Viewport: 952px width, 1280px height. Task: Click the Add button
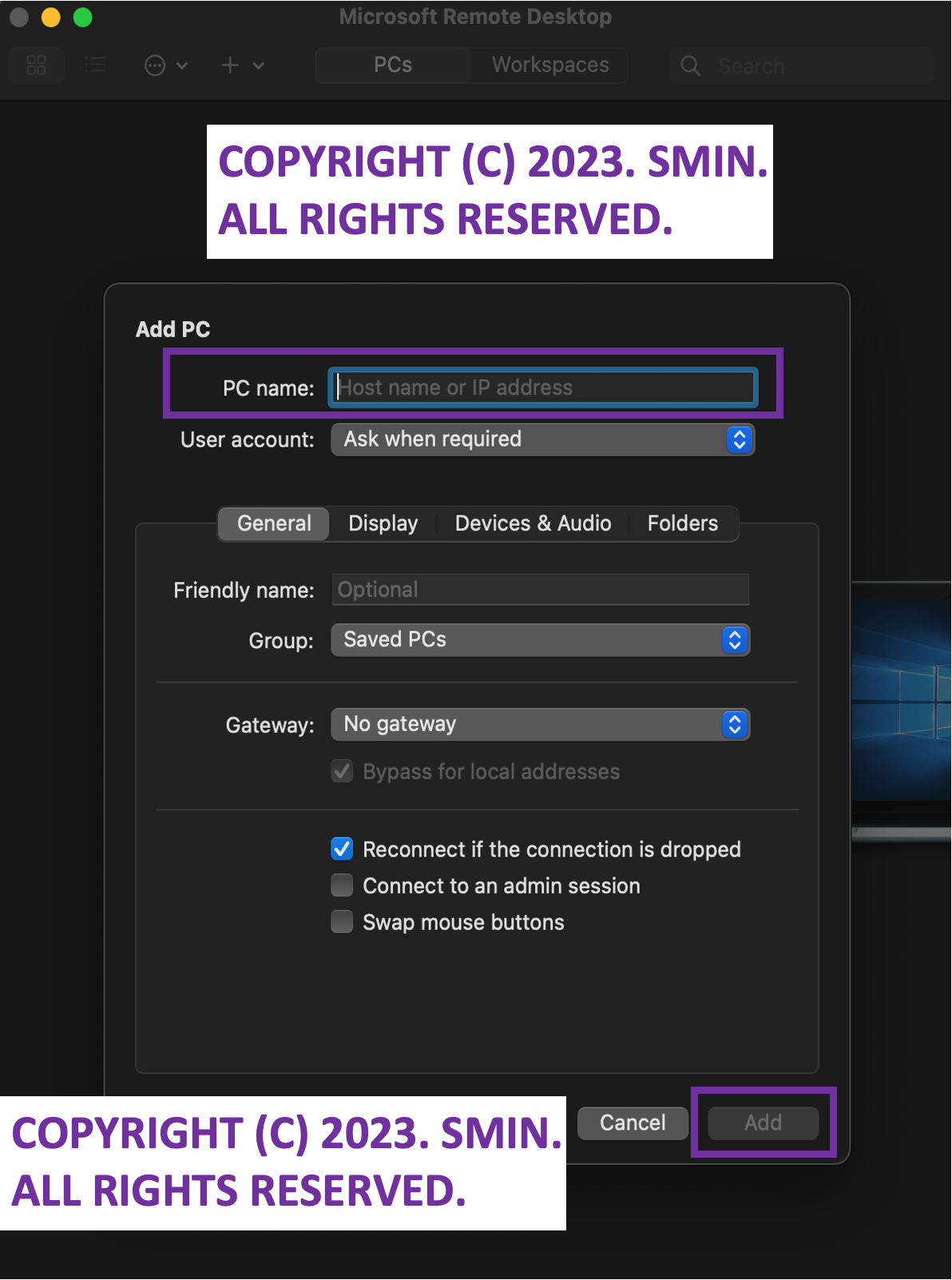pos(764,1123)
